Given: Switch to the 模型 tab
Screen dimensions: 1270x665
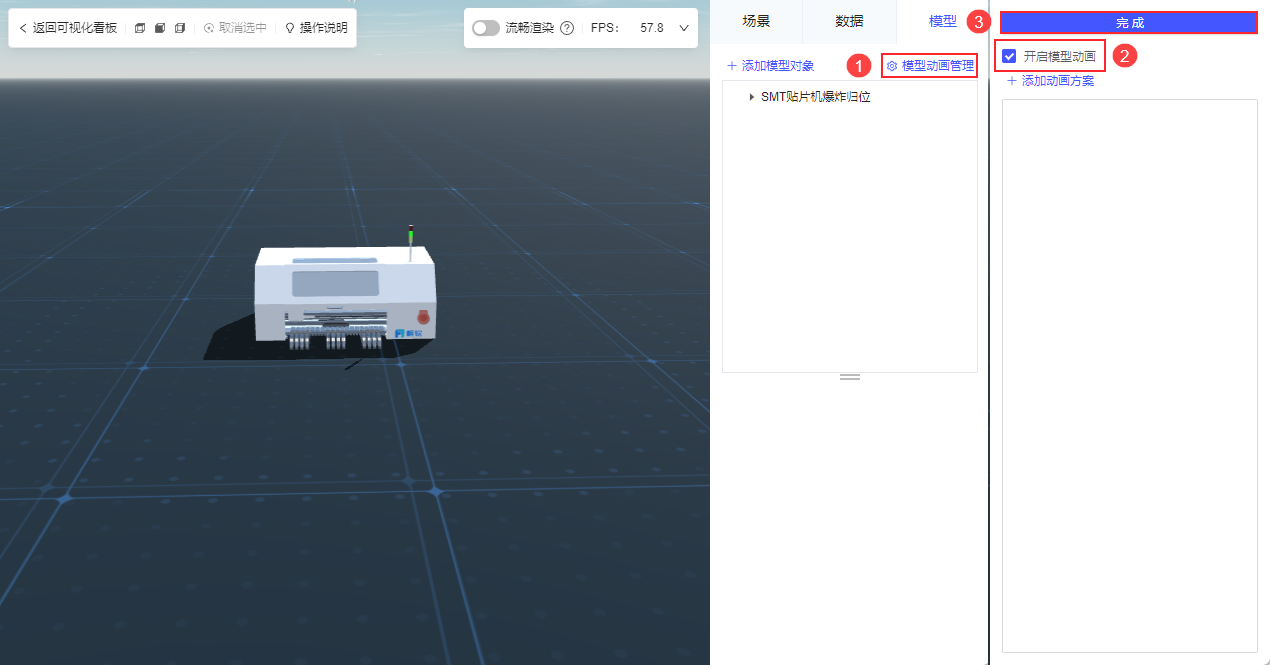Looking at the screenshot, I should pos(943,21).
